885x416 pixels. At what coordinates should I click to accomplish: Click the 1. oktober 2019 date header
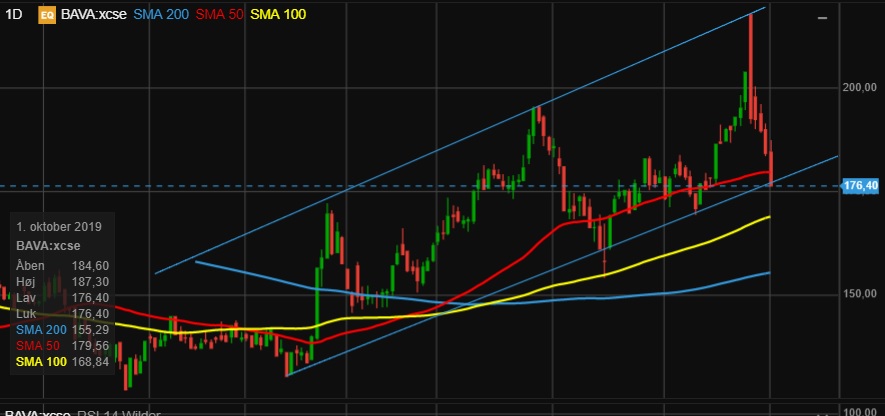pos(59,227)
